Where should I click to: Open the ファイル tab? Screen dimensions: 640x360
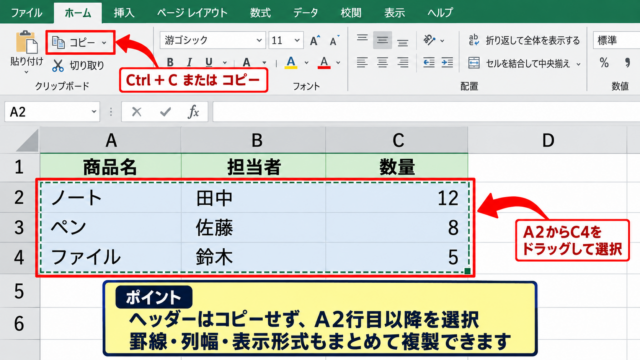pyautogui.click(x=26, y=13)
